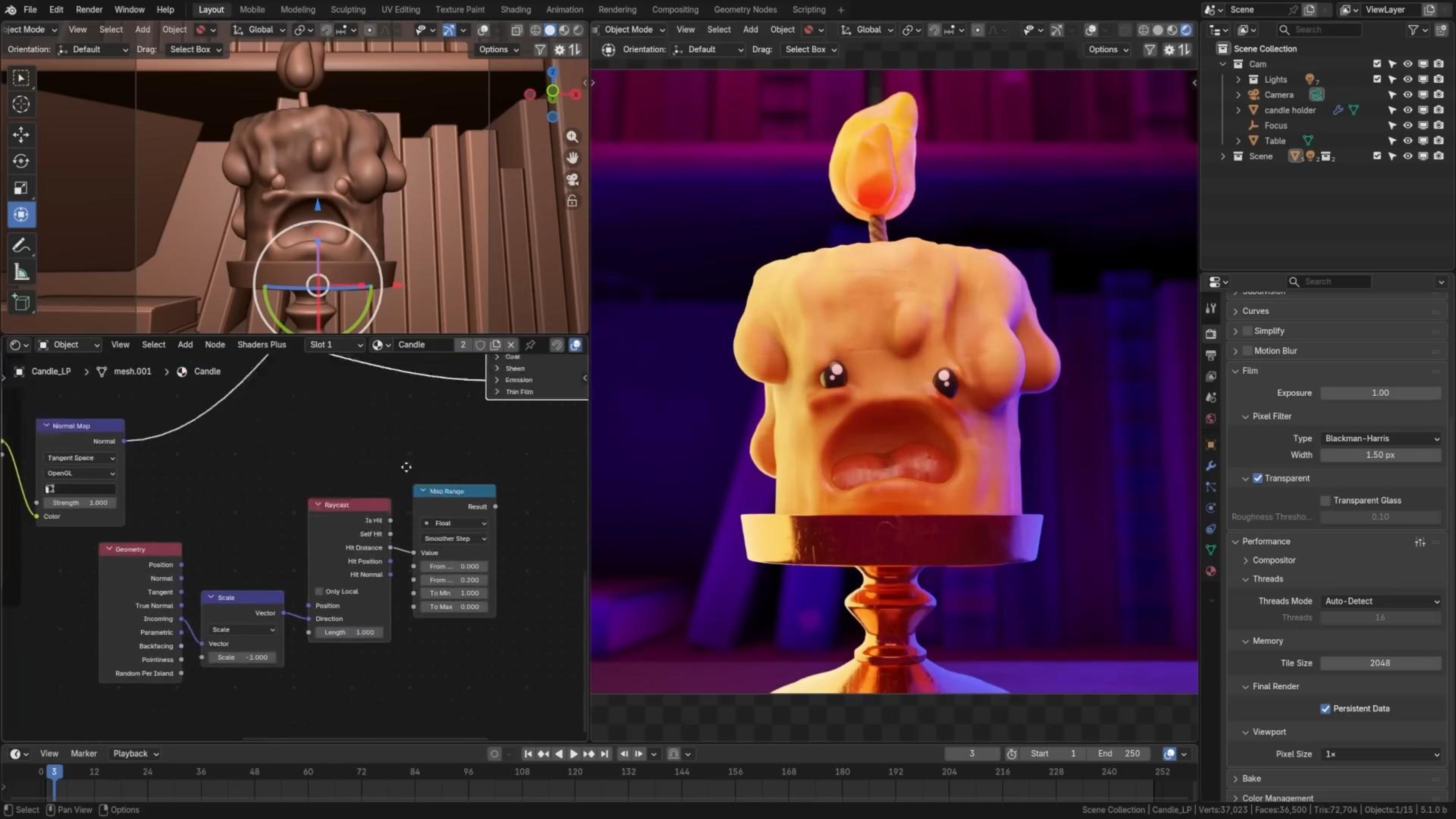Open Render properties tab icon
The width and height of the screenshot is (1456, 819).
coord(1211,334)
